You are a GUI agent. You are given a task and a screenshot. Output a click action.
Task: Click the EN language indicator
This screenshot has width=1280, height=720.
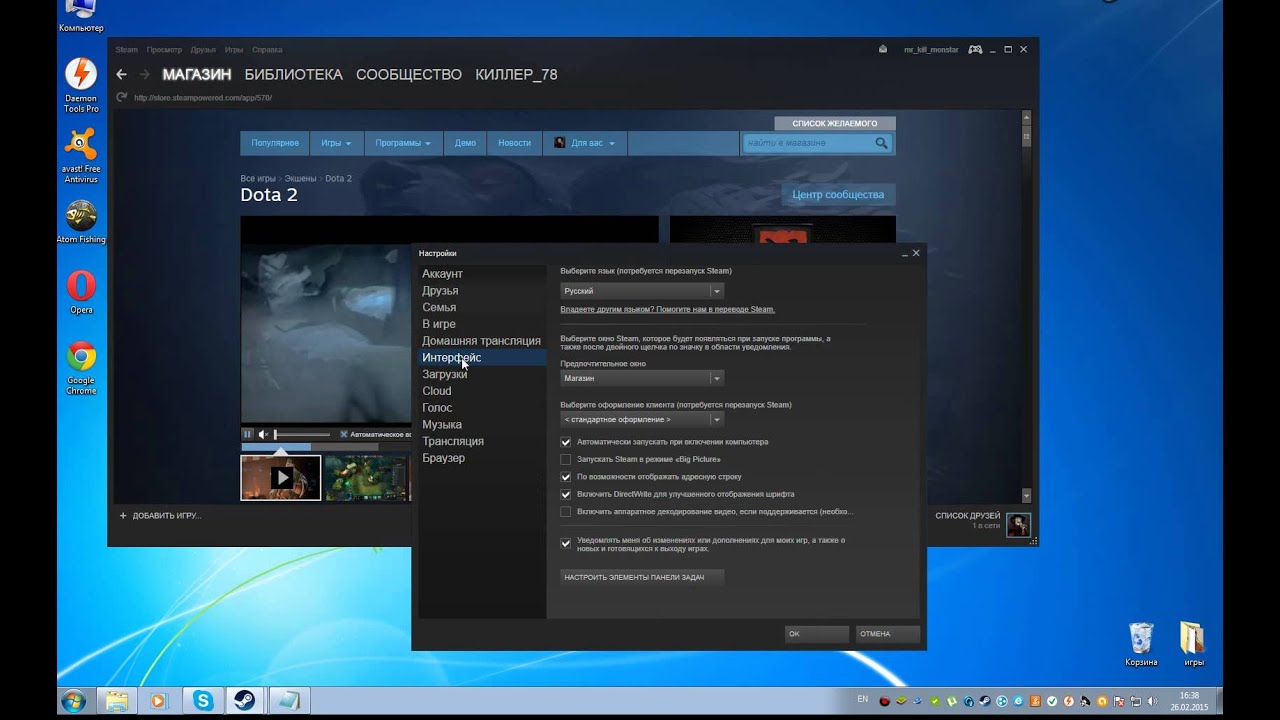(863, 698)
